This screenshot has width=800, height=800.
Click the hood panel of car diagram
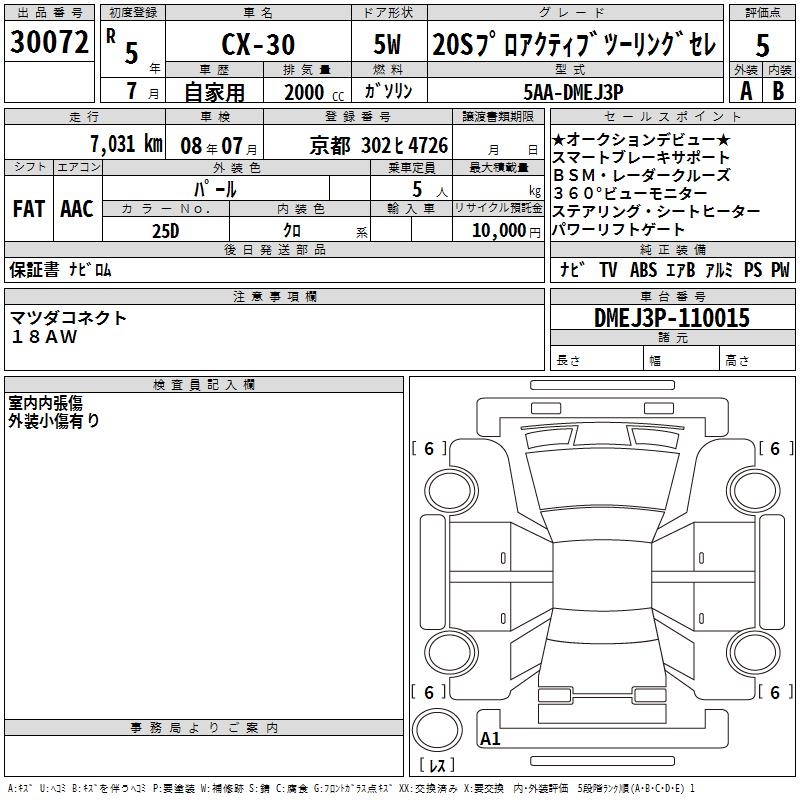pyautogui.click(x=603, y=480)
